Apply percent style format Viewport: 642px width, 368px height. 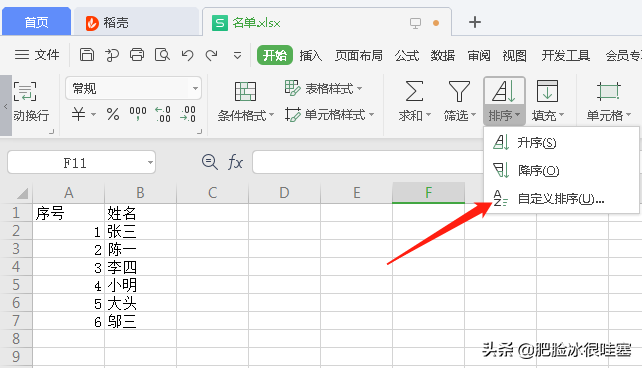(x=113, y=114)
